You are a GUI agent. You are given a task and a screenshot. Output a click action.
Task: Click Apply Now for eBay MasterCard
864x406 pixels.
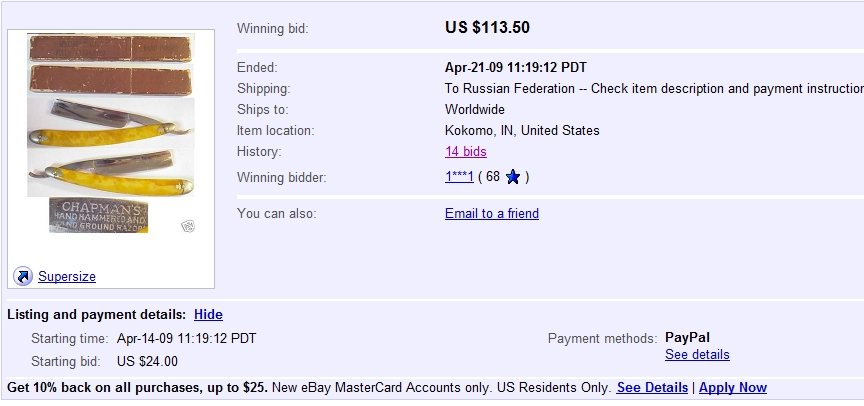pyautogui.click(x=733, y=387)
